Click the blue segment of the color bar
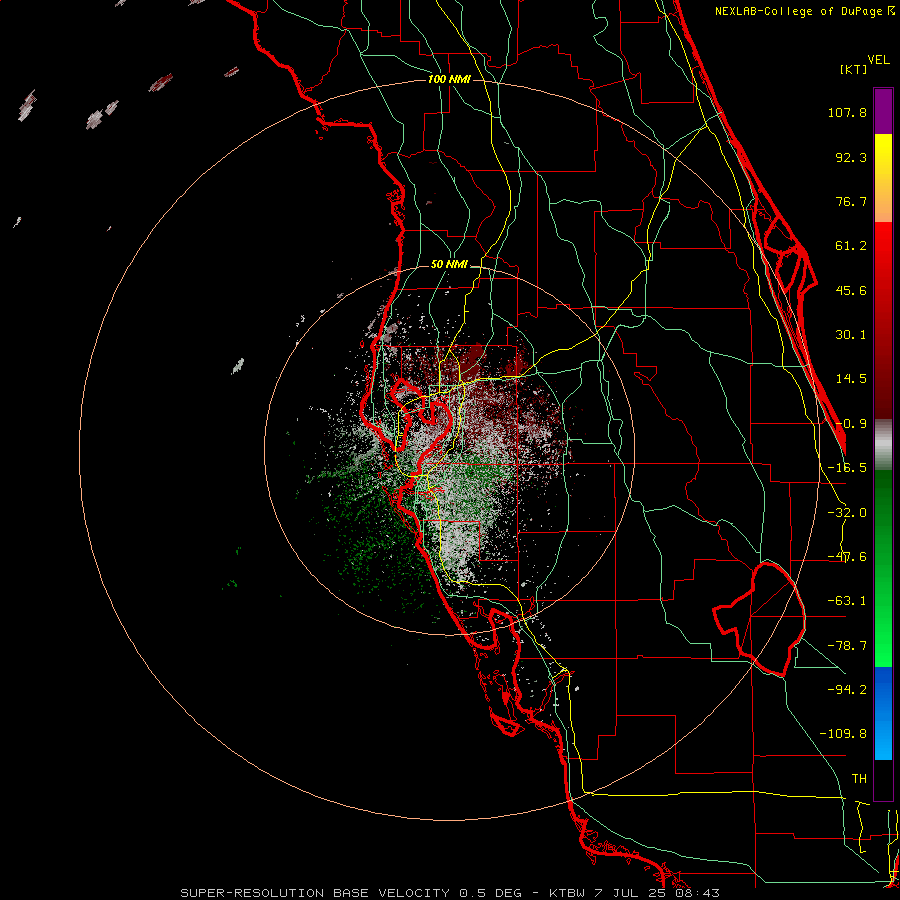This screenshot has height=900, width=900. click(883, 713)
